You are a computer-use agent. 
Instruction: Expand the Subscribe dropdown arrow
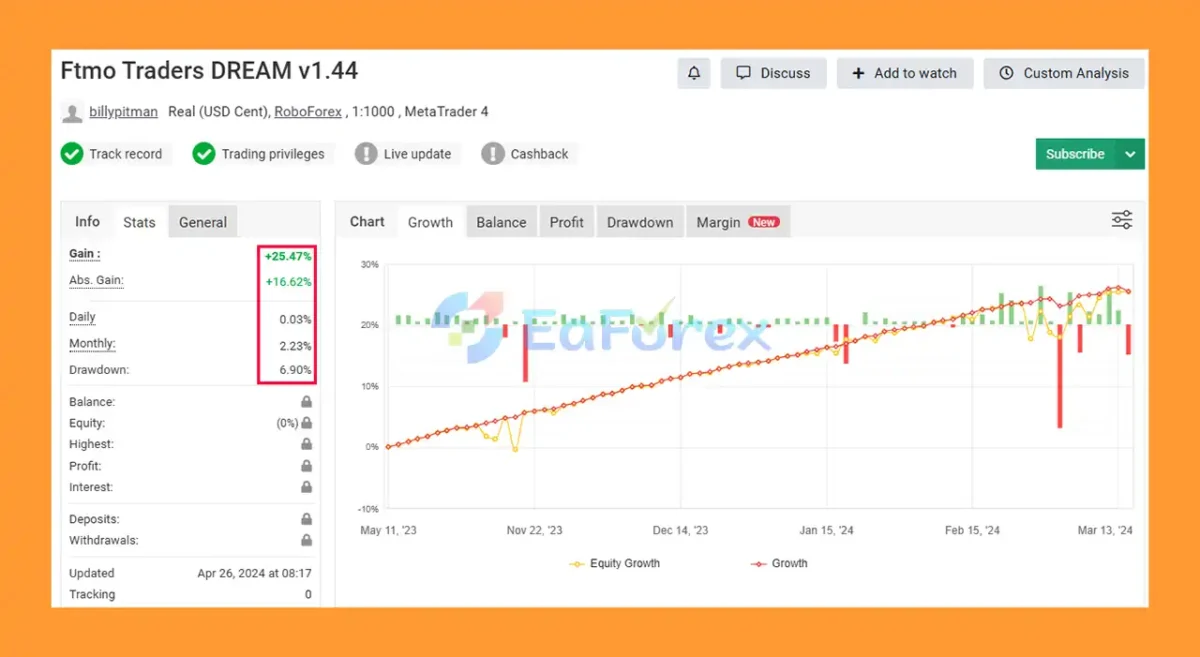pyautogui.click(x=1130, y=154)
